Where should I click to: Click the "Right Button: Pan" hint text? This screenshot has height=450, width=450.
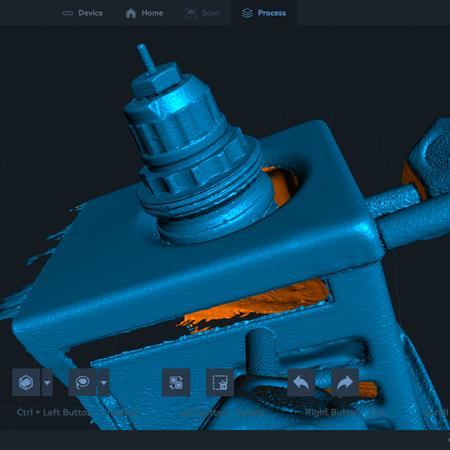point(345,413)
